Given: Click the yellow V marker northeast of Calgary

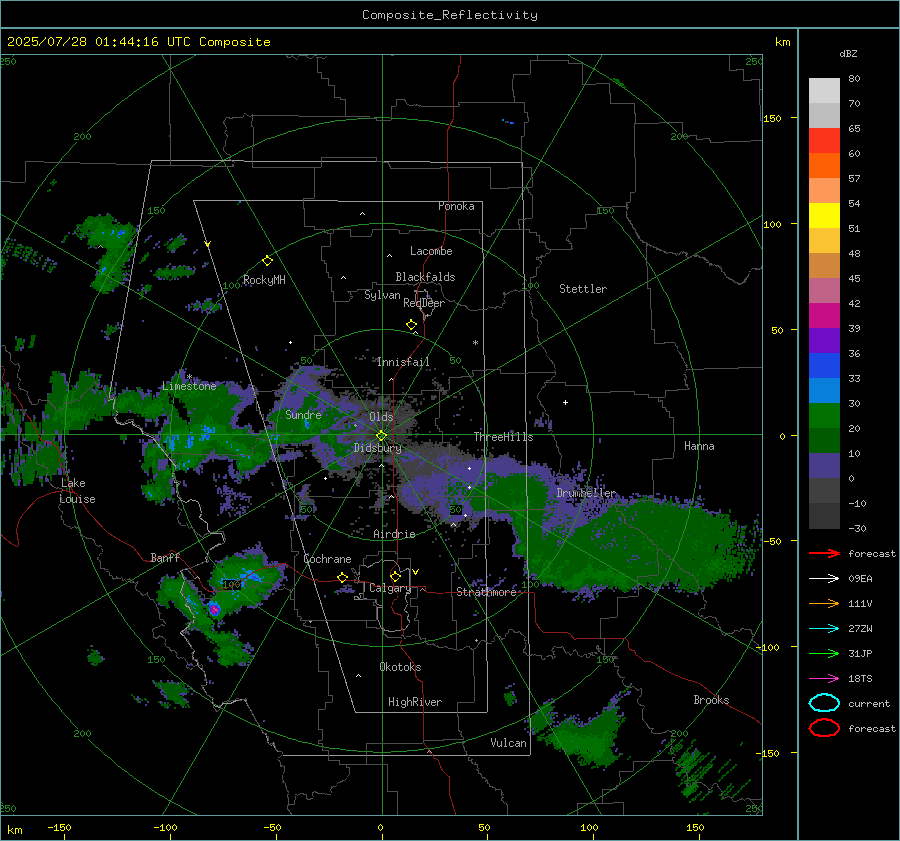Looking at the screenshot, I should [x=416, y=572].
